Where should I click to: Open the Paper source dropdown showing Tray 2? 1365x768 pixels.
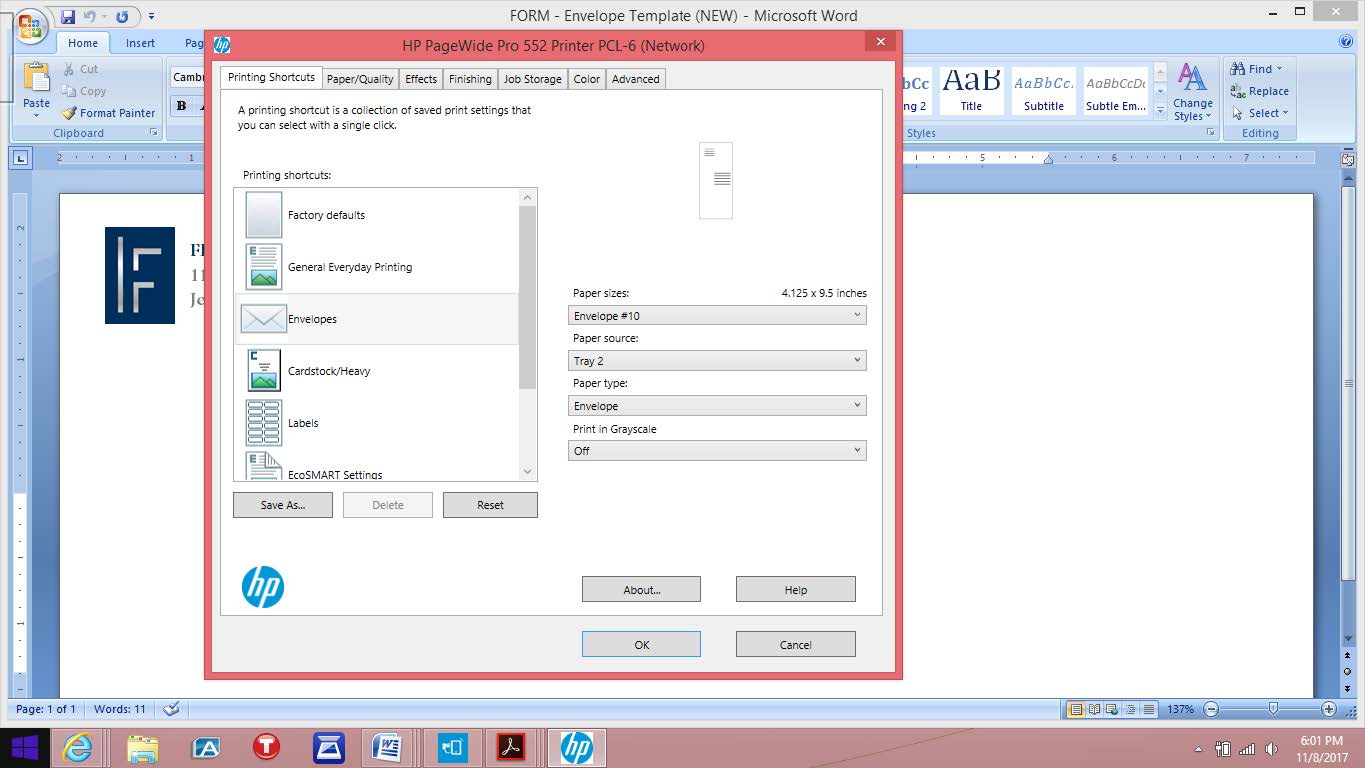coord(717,361)
